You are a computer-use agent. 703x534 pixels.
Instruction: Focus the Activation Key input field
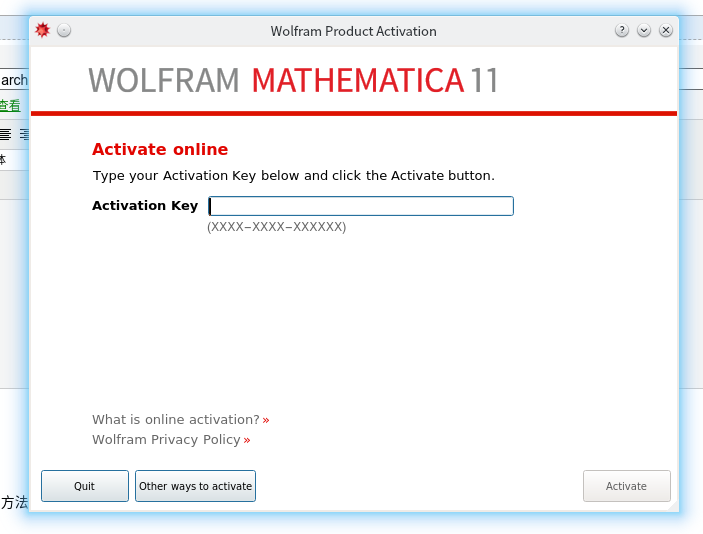(360, 206)
